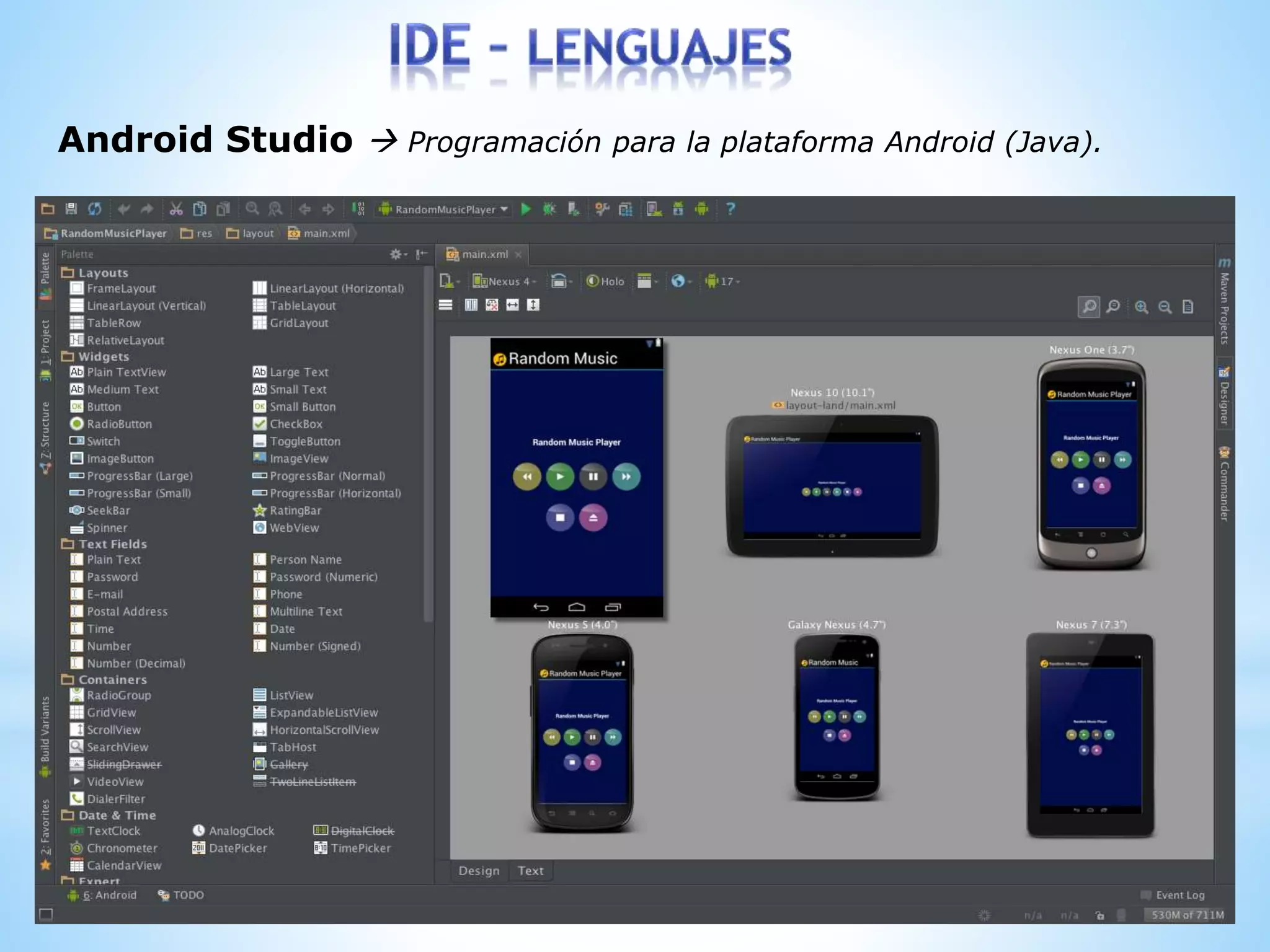Click the Palette settings gear icon
This screenshot has height=952, width=1270.
397,254
